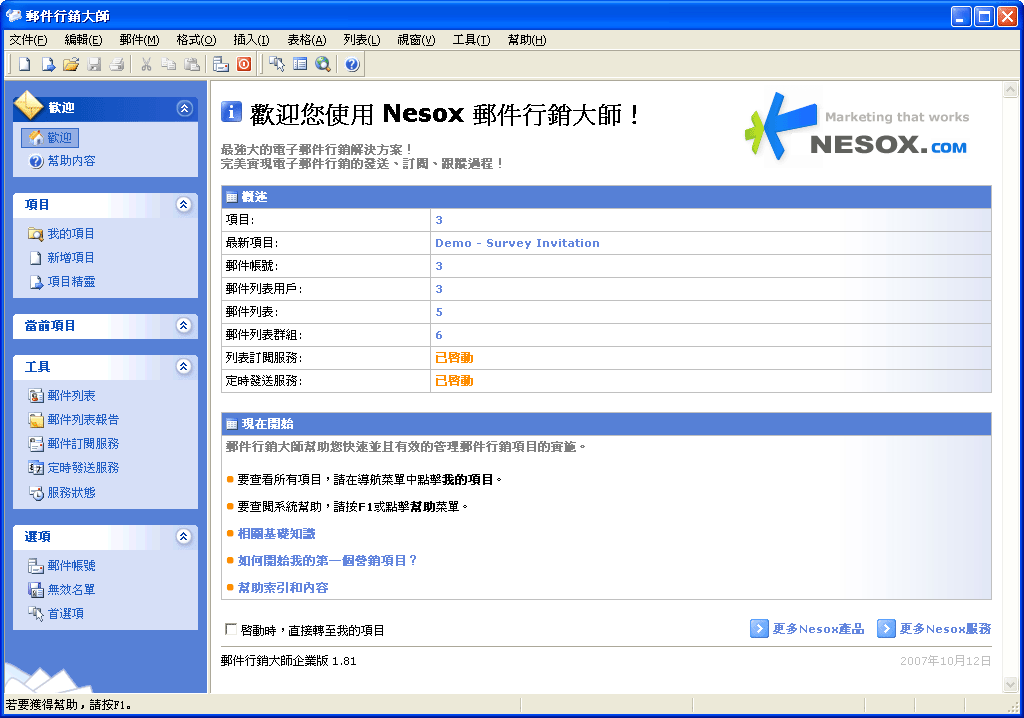Screen dimensions: 1024x718
Task: Click the red stop toolbar icon
Action: click(x=244, y=65)
